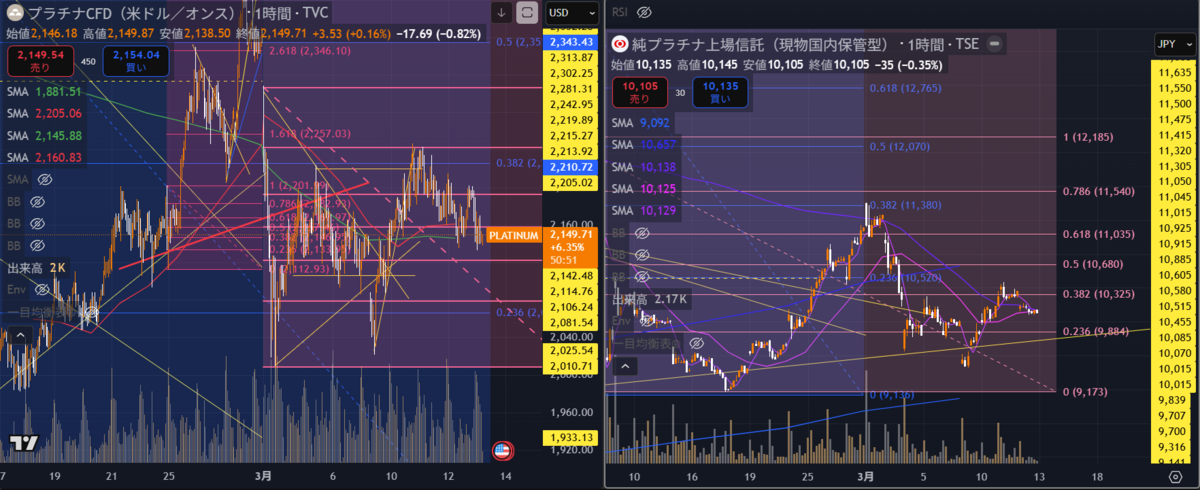The image size is (1200, 490).
Task: Click the 出来高 2K volume legend on left chart
Action: click(x=36, y=269)
